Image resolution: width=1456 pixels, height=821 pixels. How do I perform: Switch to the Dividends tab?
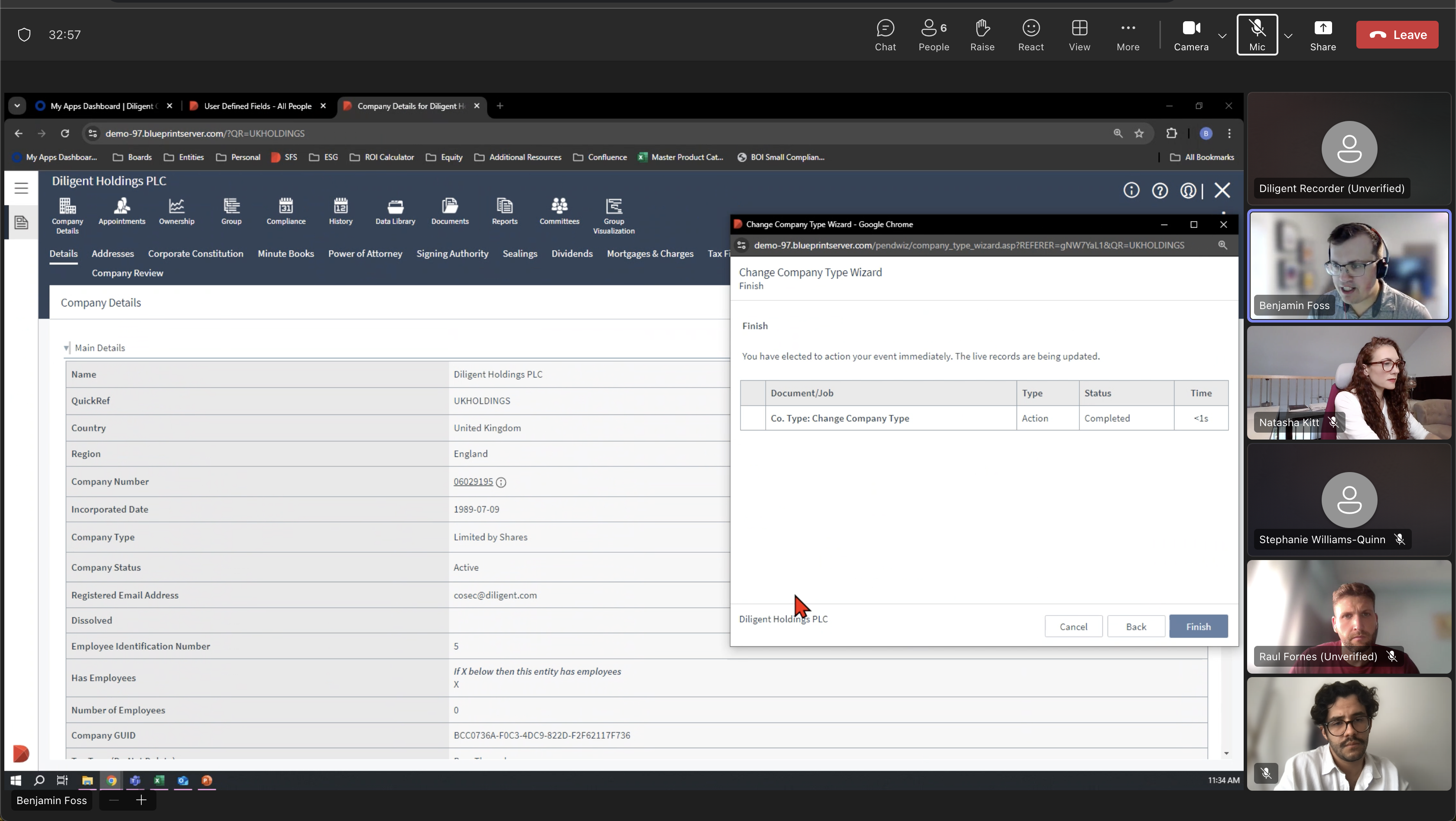(x=572, y=253)
